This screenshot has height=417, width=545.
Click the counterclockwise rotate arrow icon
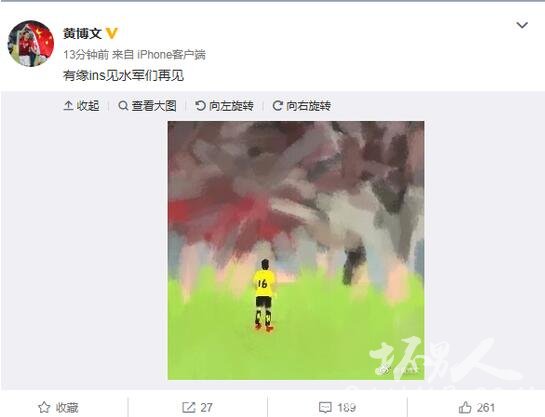pyautogui.click(x=200, y=106)
